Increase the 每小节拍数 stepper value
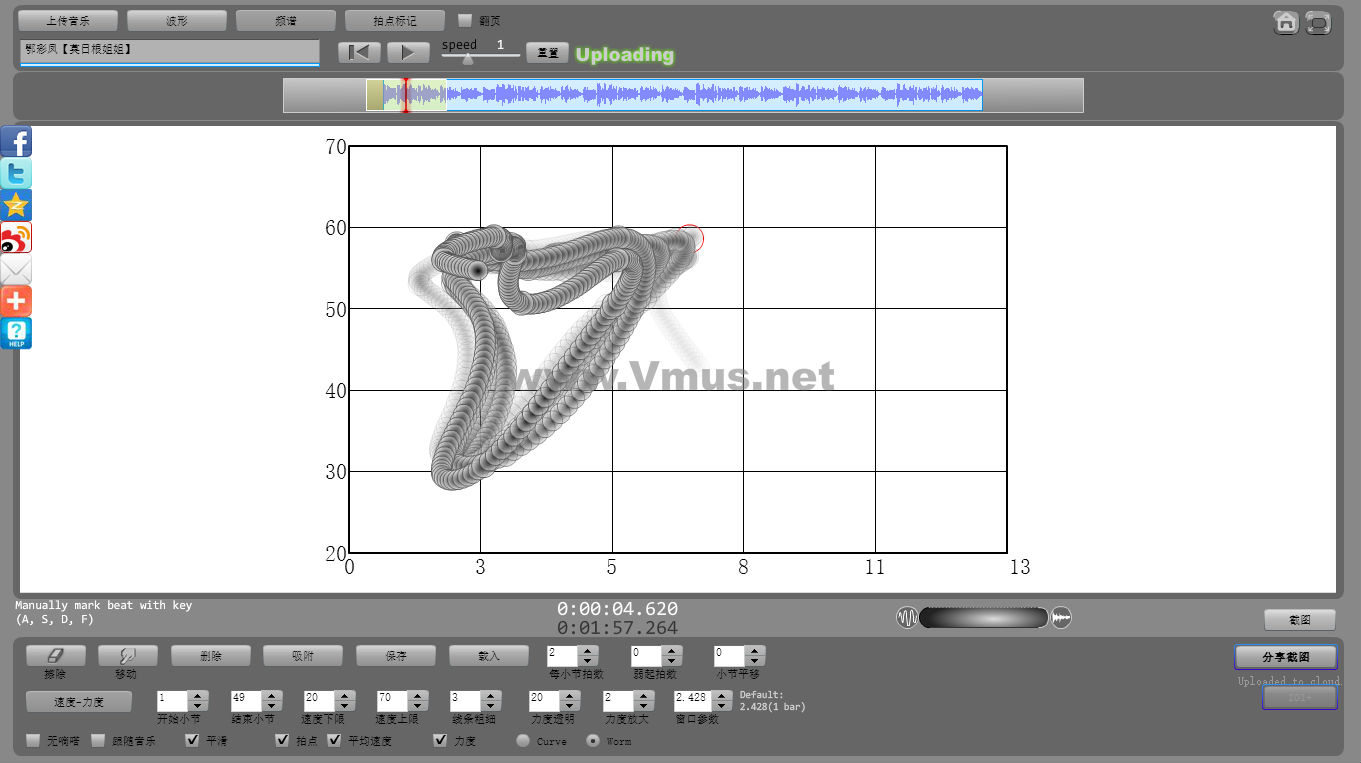This screenshot has height=763, width=1361. (589, 650)
